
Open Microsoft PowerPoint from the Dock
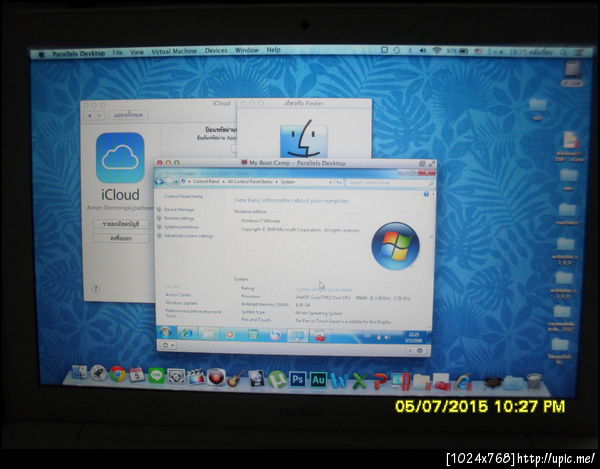click(380, 382)
